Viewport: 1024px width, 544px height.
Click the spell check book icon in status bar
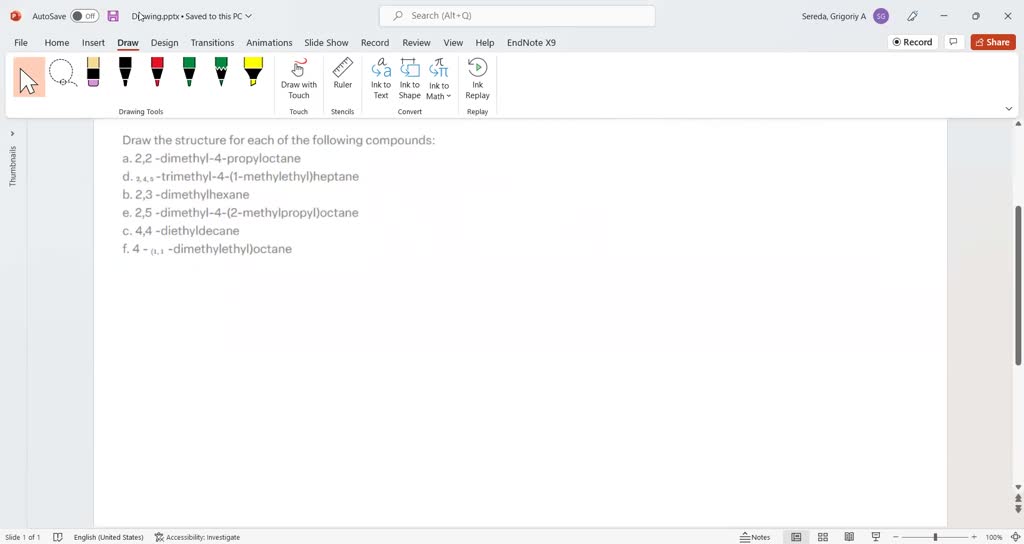click(57, 537)
